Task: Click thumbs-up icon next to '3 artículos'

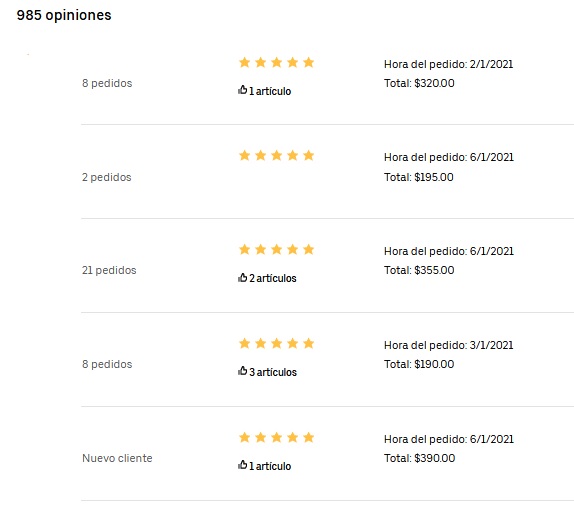Action: 242,371
